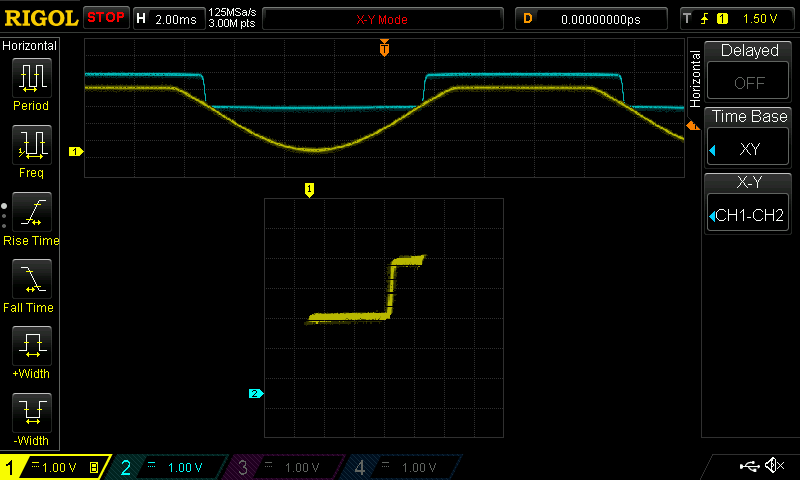Click the rising edge trigger type icon
Screen dimensions: 800x480
click(x=705, y=19)
